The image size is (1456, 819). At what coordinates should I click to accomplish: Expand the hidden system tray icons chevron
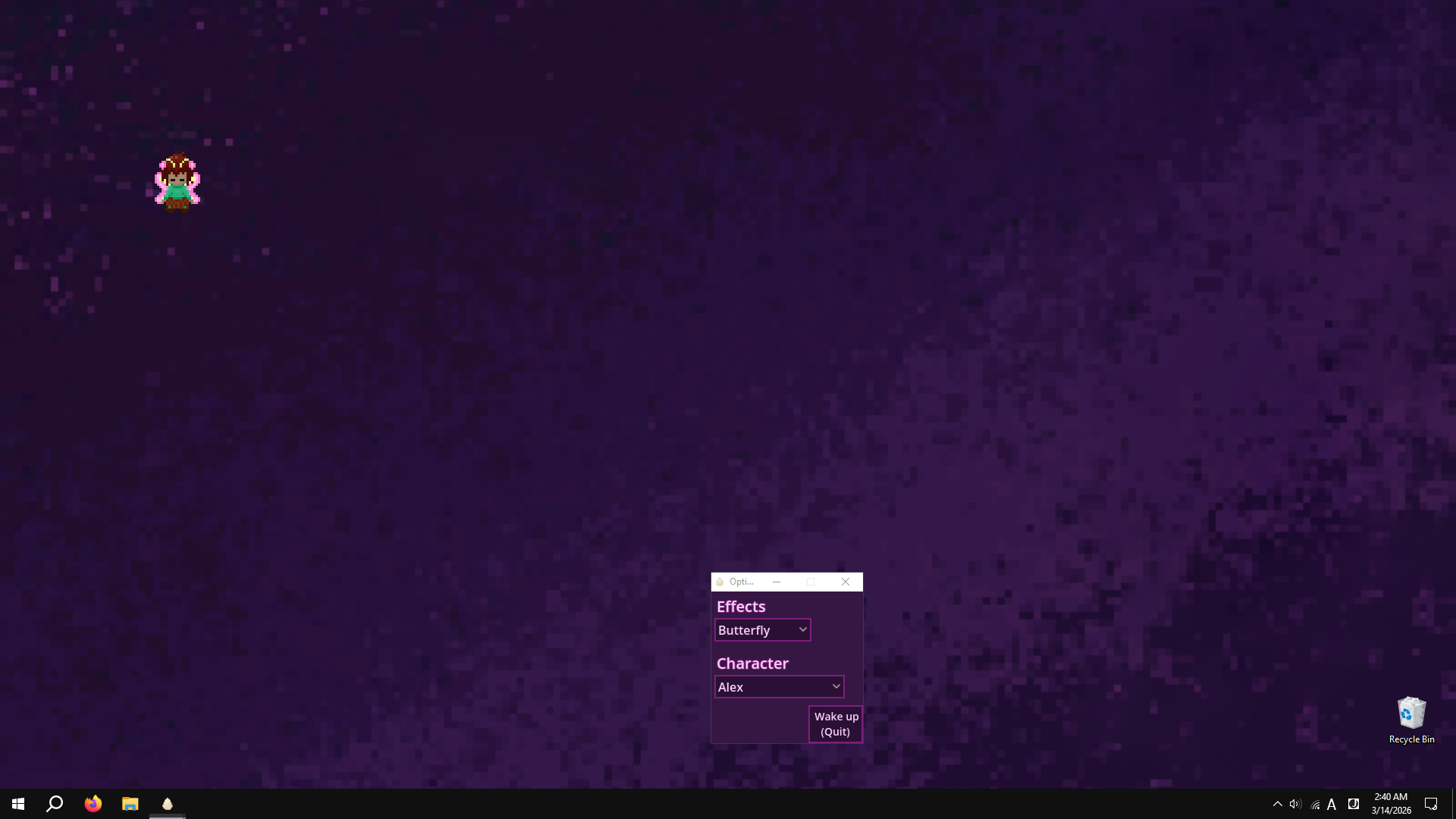tap(1277, 804)
